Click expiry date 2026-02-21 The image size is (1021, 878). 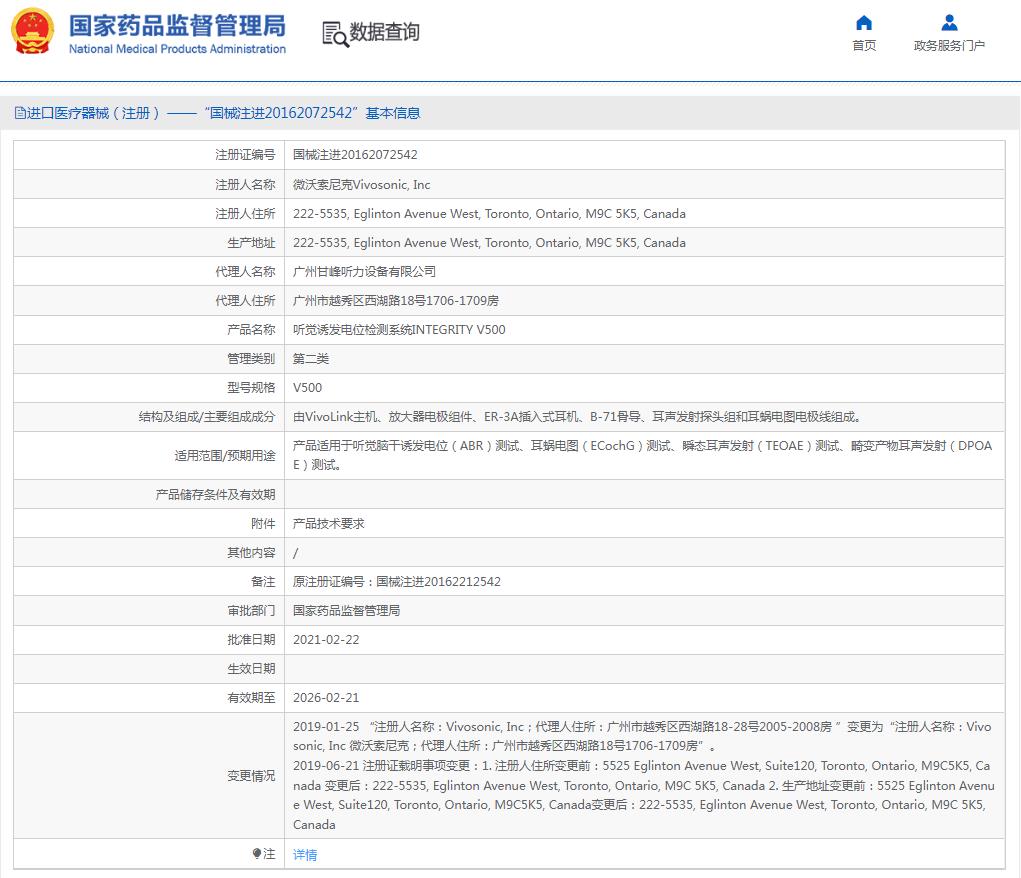point(326,698)
